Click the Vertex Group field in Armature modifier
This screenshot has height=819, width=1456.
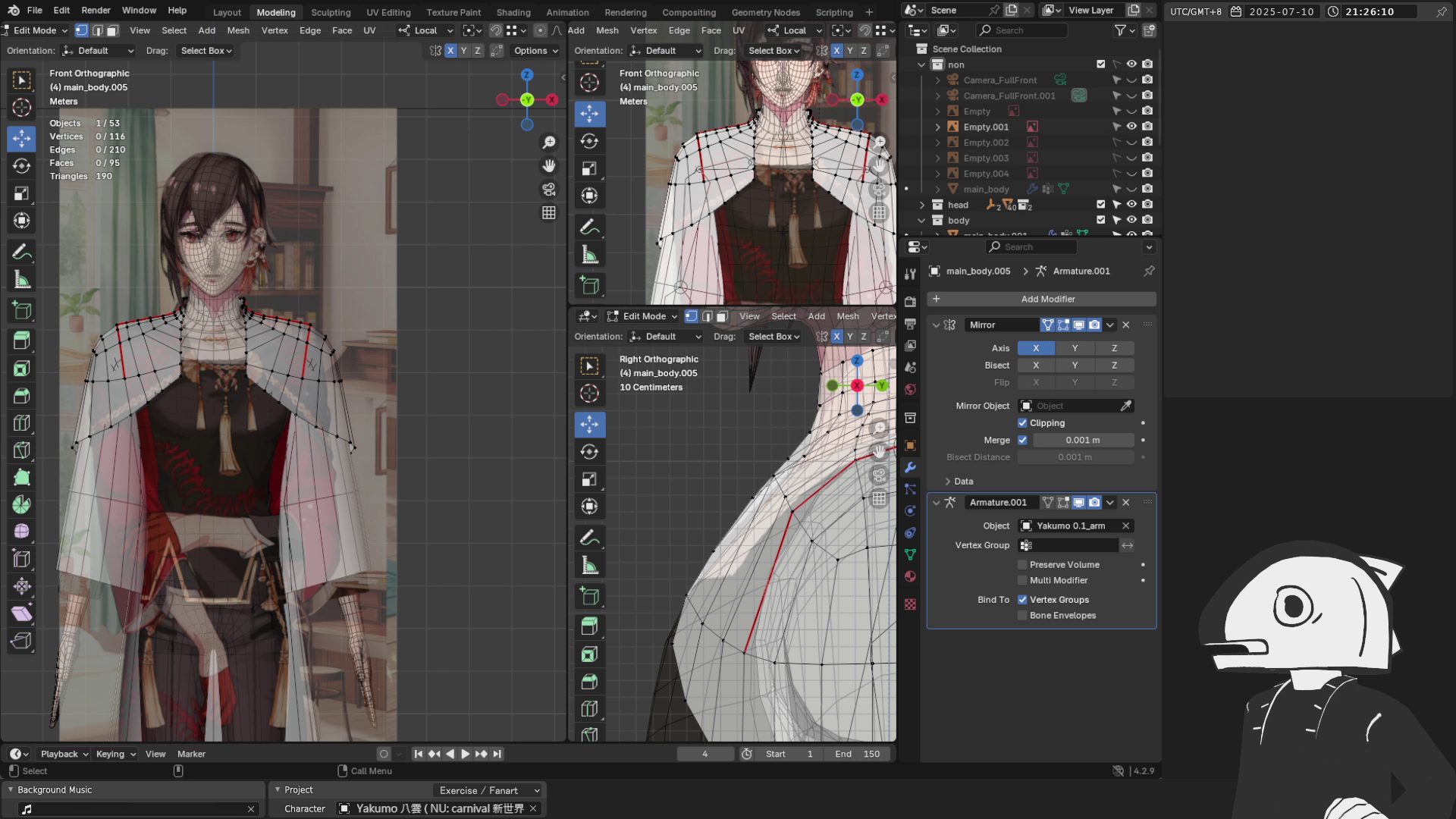1068,545
